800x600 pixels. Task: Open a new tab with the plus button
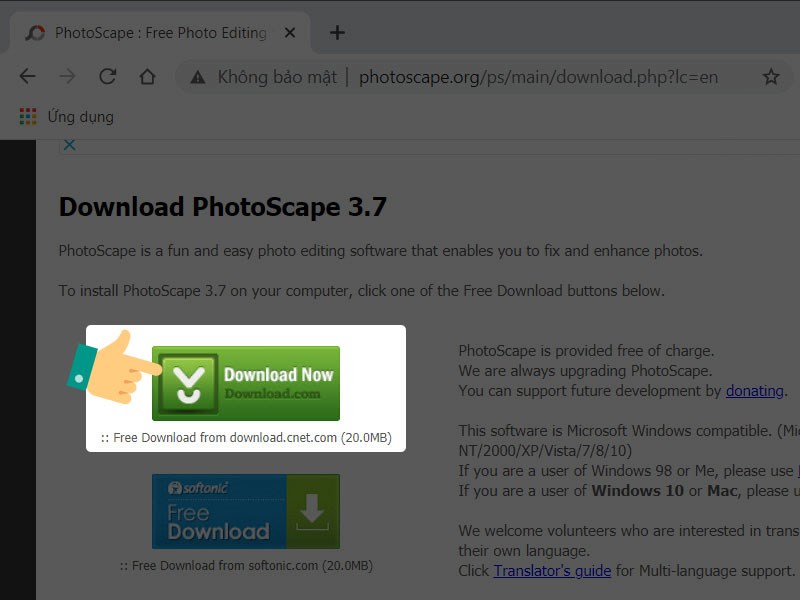click(x=337, y=32)
